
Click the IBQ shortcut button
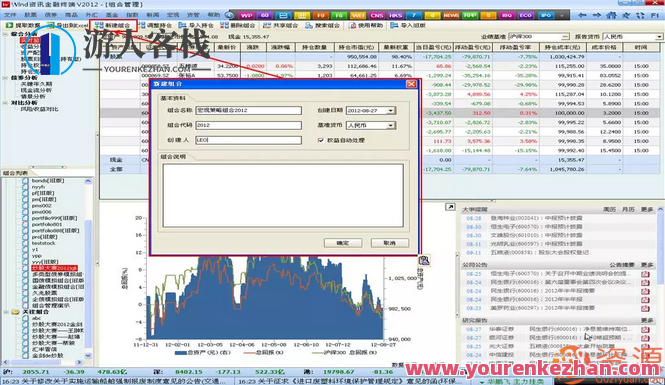pyautogui.click(x=507, y=15)
